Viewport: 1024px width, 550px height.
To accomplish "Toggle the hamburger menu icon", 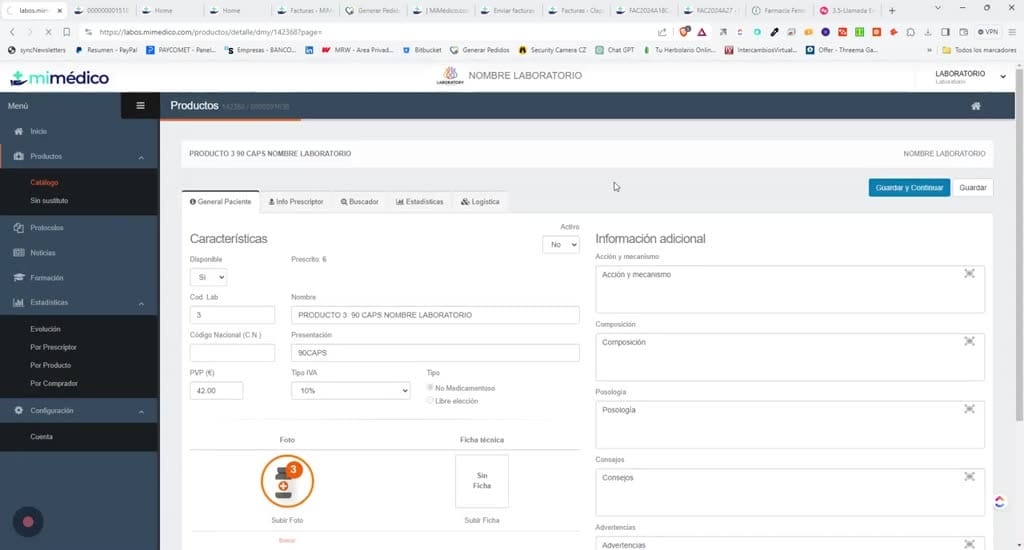I will click(140, 106).
